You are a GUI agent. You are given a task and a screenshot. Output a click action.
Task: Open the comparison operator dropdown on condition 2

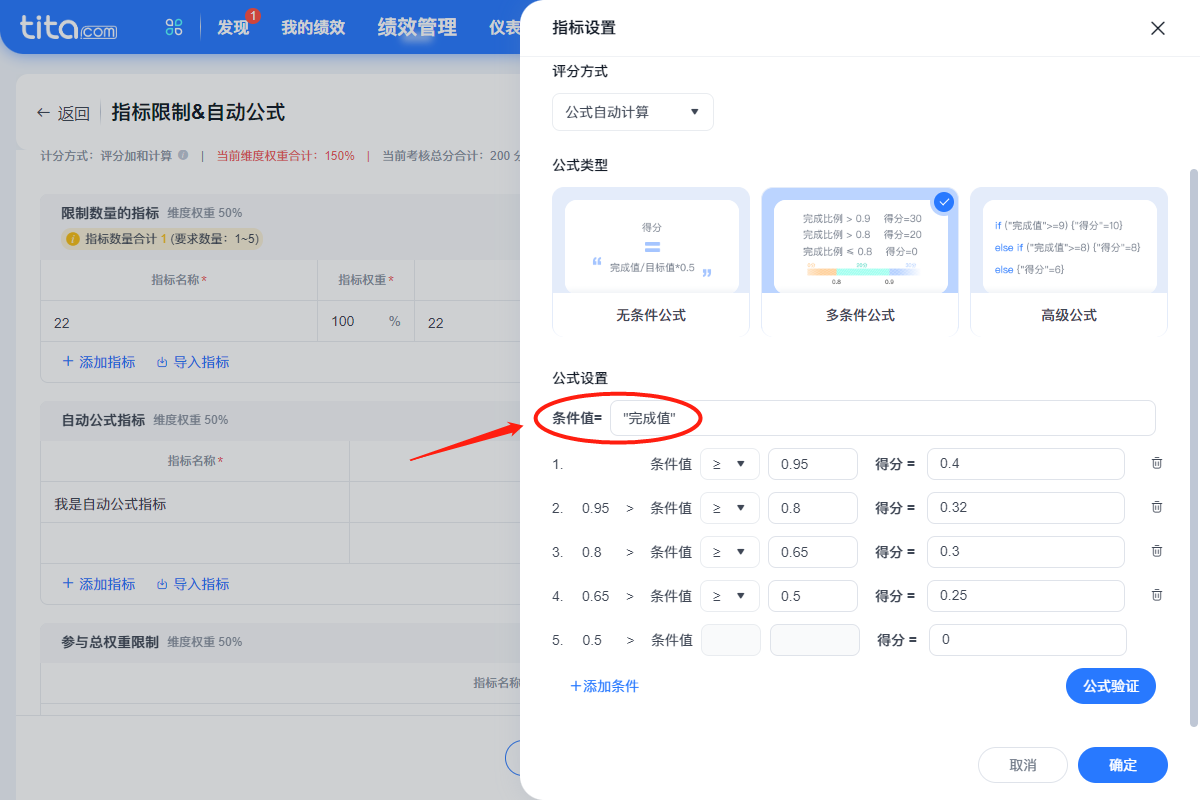point(729,507)
